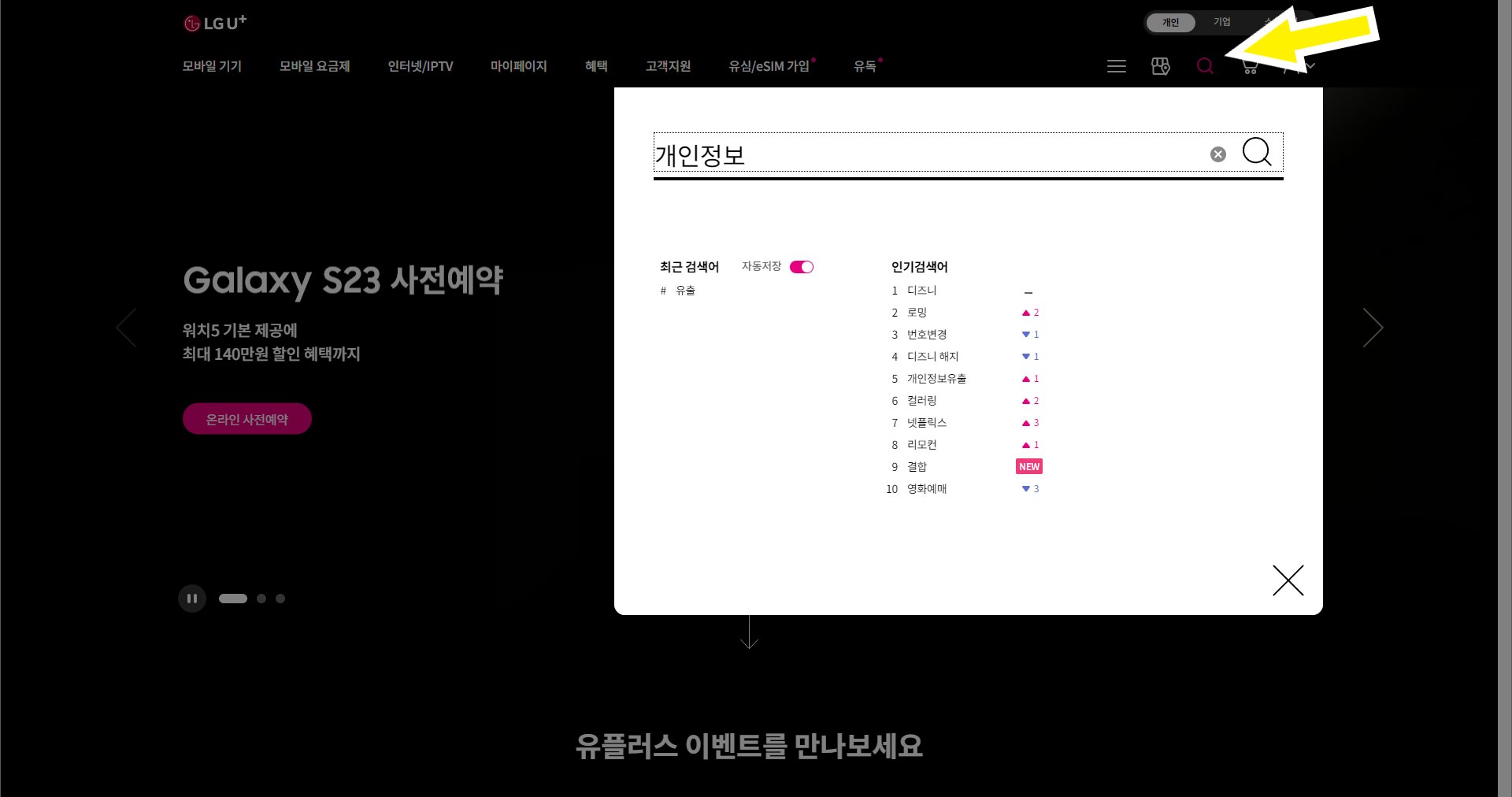
Task: Go to the next banner slide
Action: 1373,328
